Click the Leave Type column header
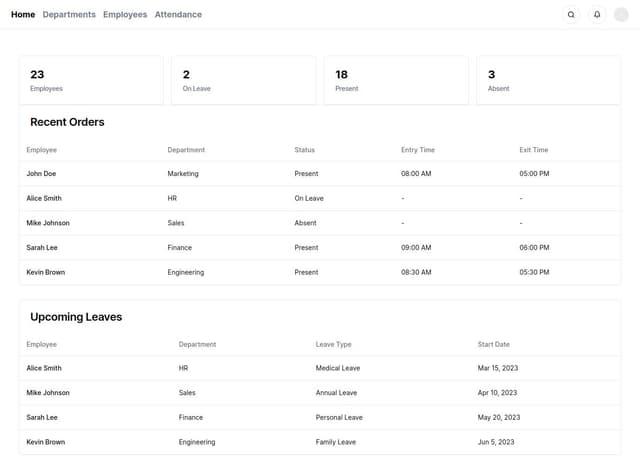This screenshot has width=640, height=473. coord(334,344)
